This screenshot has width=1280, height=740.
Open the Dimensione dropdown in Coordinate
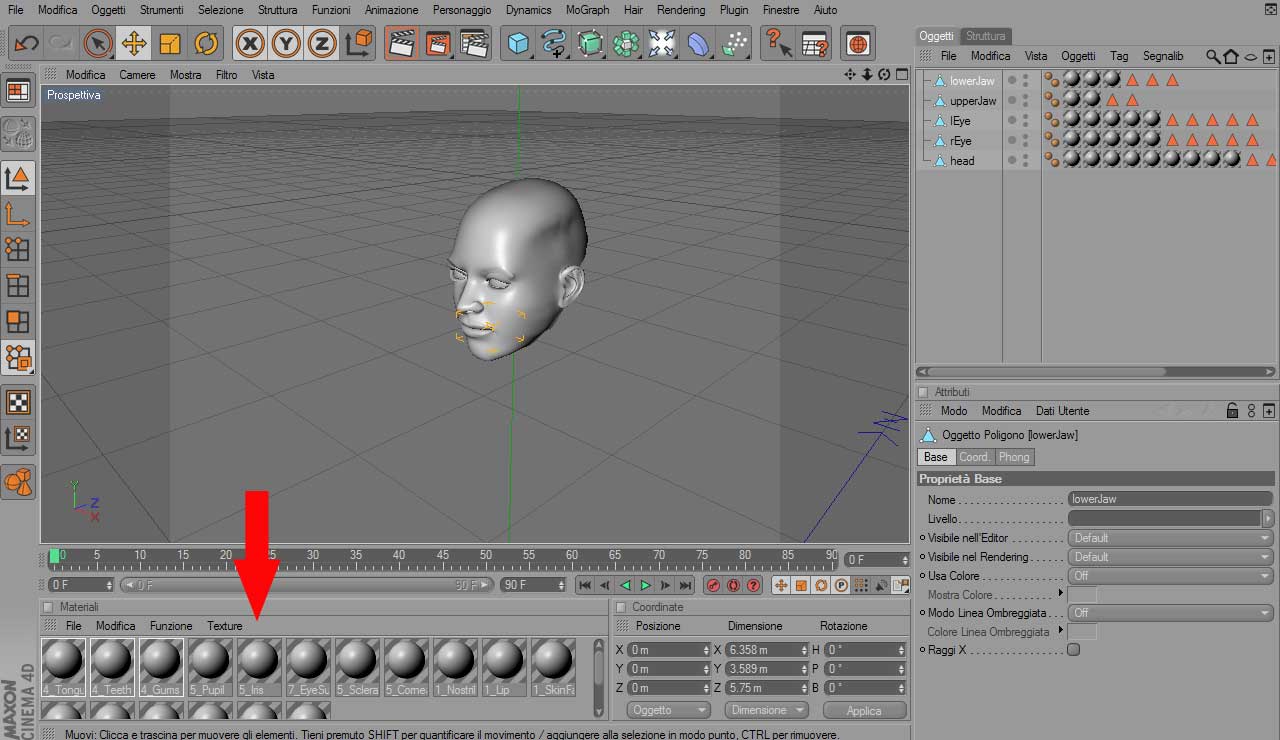coord(767,710)
